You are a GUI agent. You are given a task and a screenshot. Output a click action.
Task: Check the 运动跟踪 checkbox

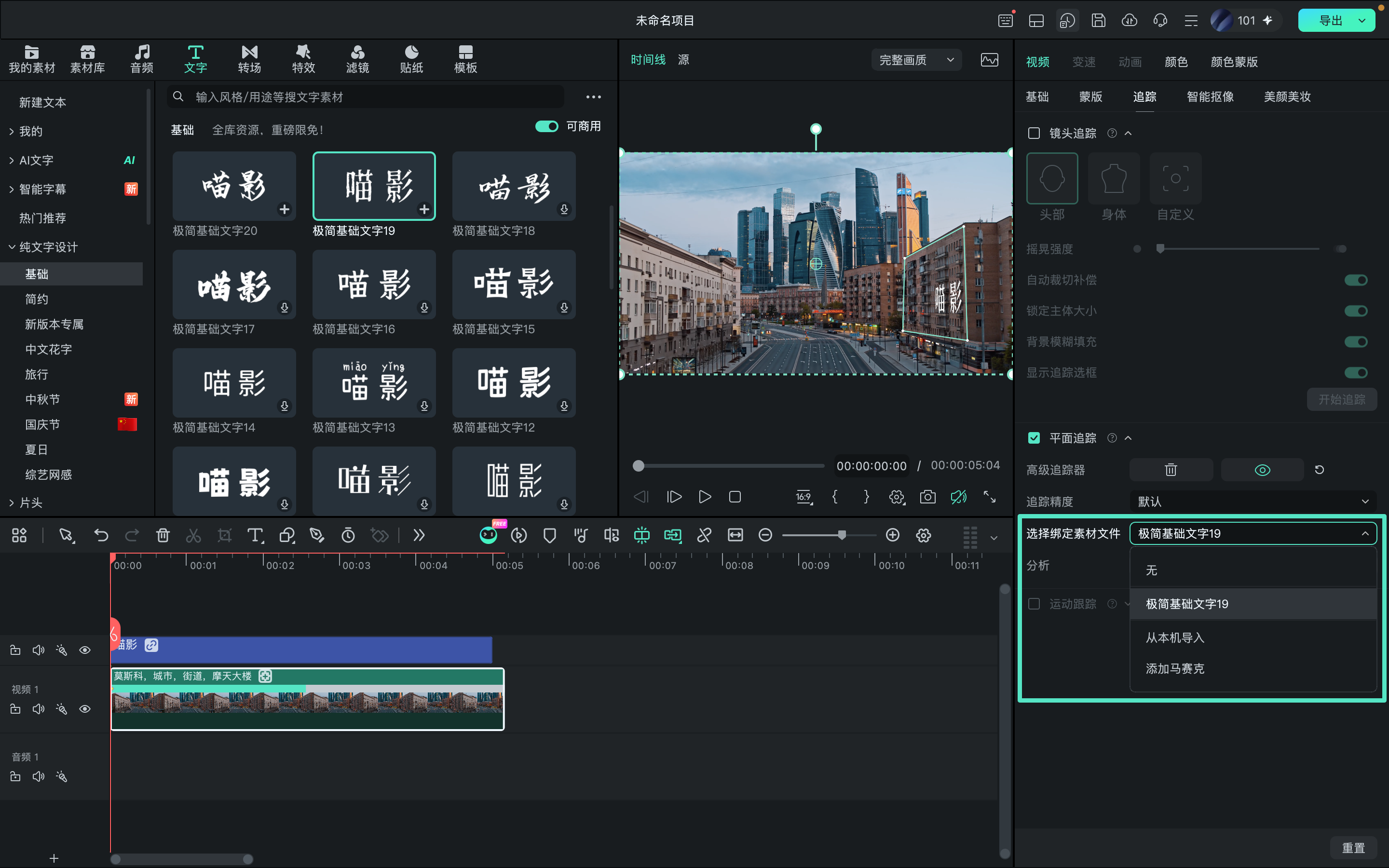[1034, 604]
